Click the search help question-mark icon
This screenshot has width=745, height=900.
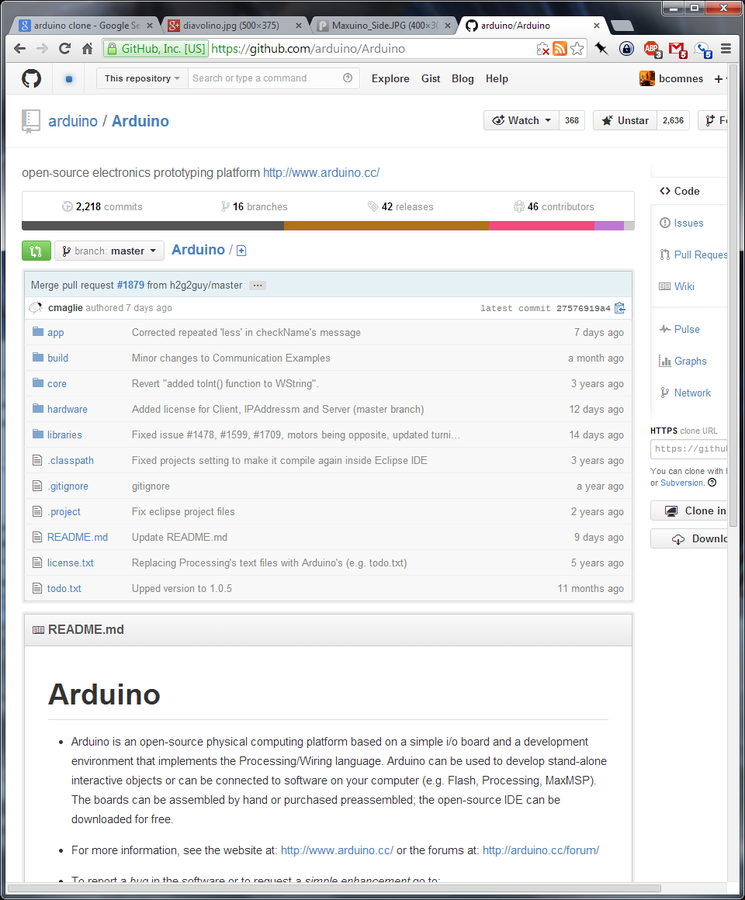[347, 78]
